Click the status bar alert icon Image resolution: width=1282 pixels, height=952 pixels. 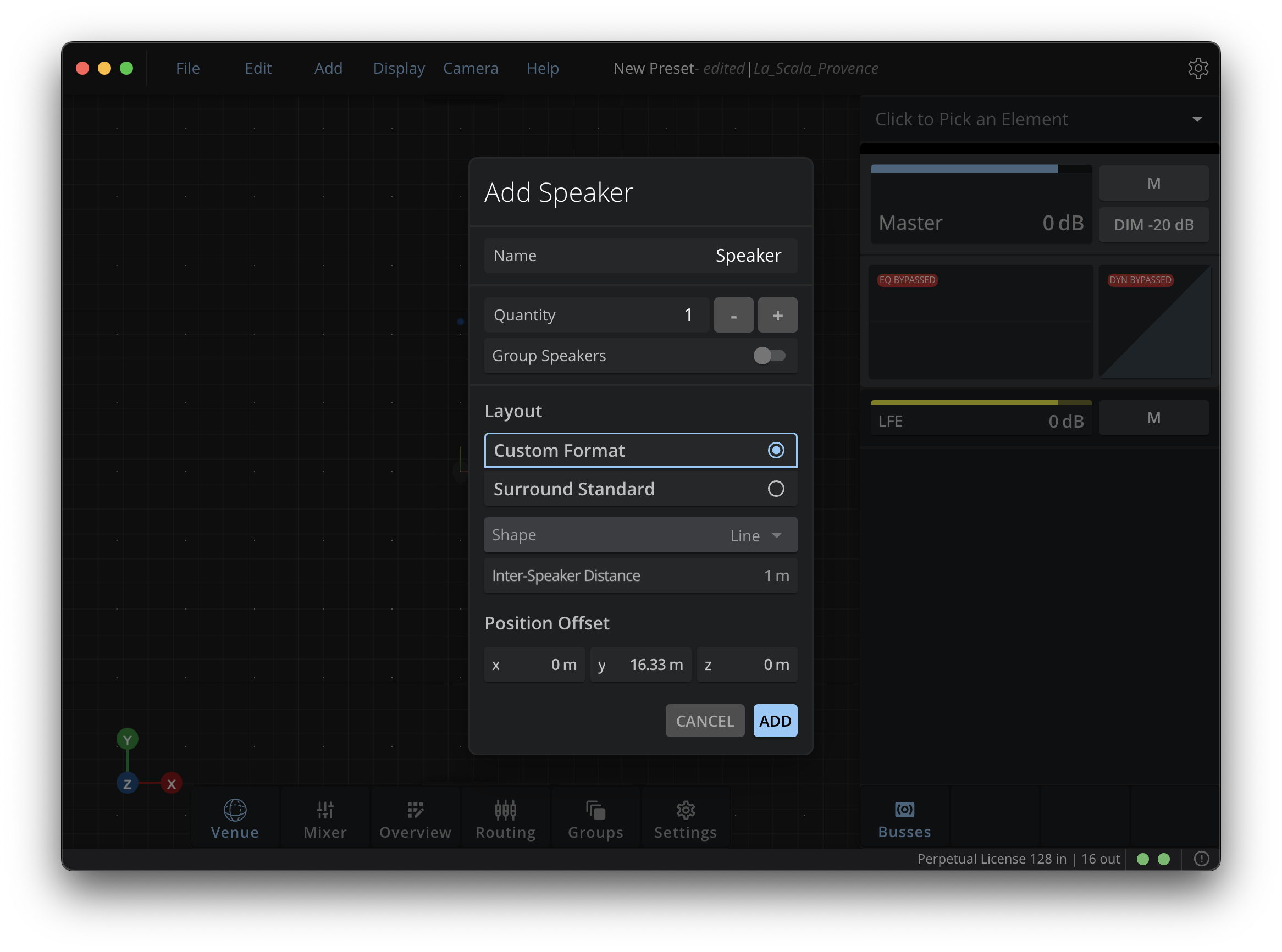pos(1201,859)
